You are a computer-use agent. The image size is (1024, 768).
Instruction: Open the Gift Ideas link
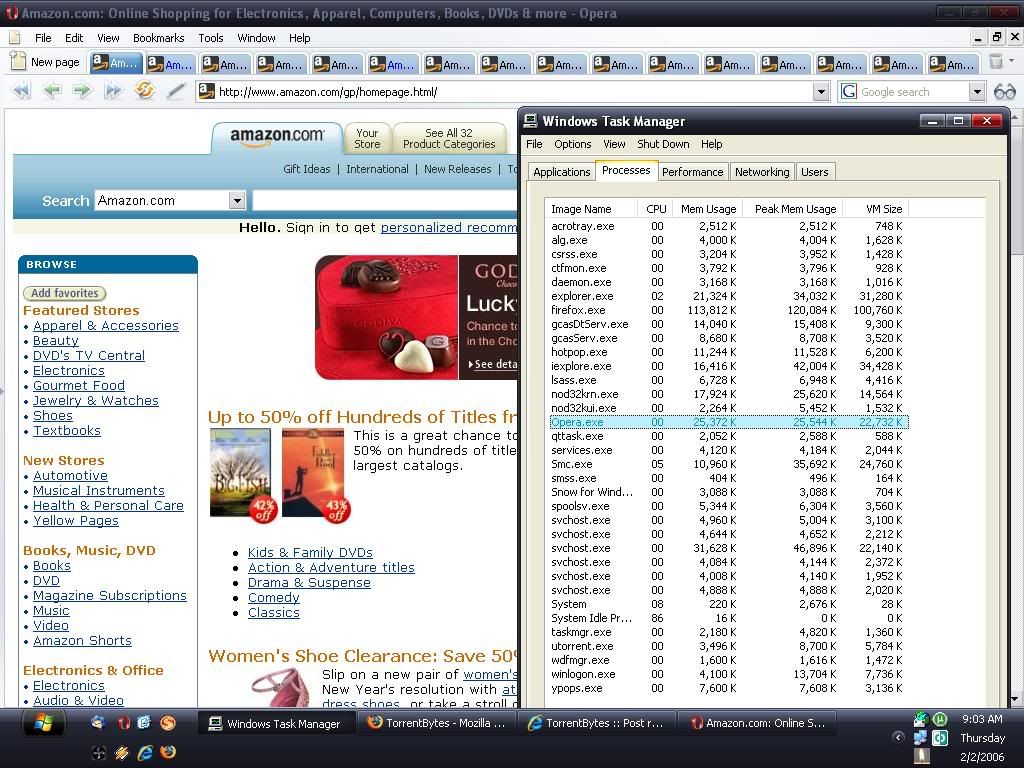(307, 169)
